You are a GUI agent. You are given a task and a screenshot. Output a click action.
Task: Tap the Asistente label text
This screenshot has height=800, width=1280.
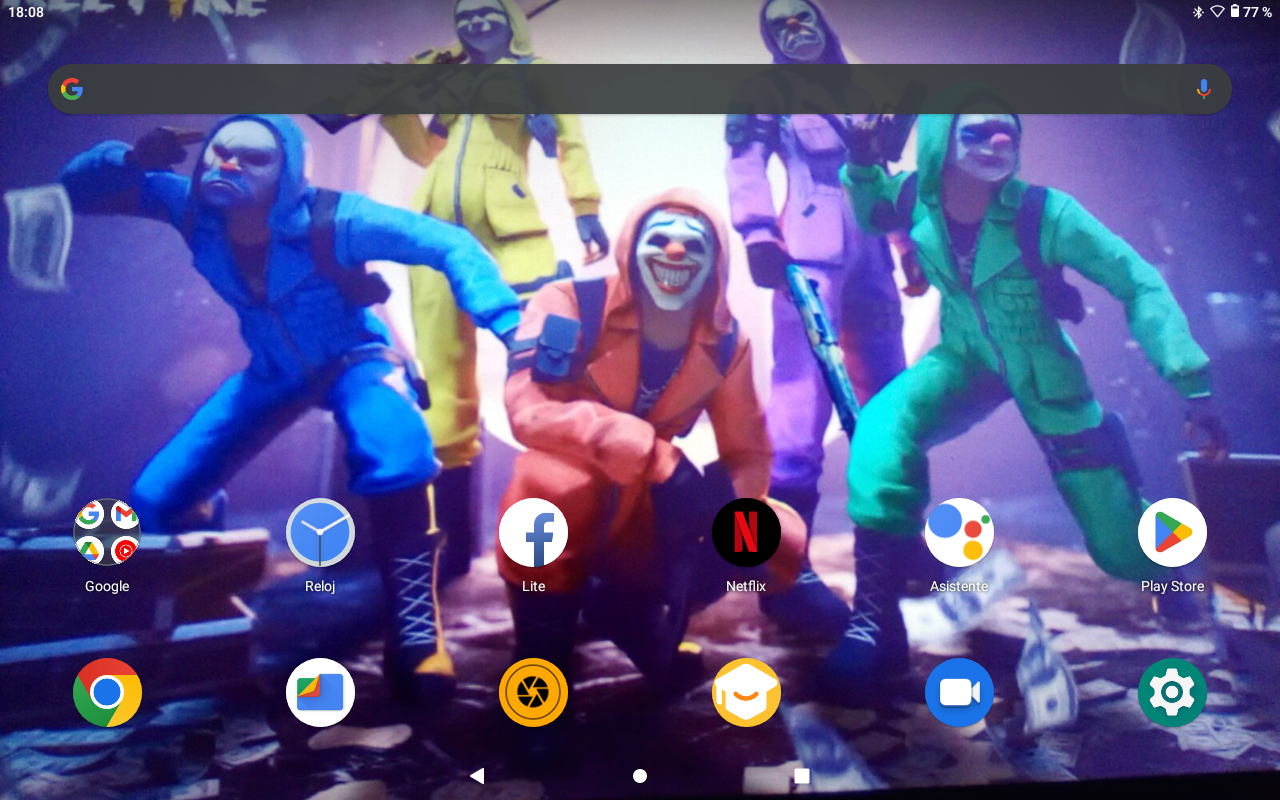point(959,586)
